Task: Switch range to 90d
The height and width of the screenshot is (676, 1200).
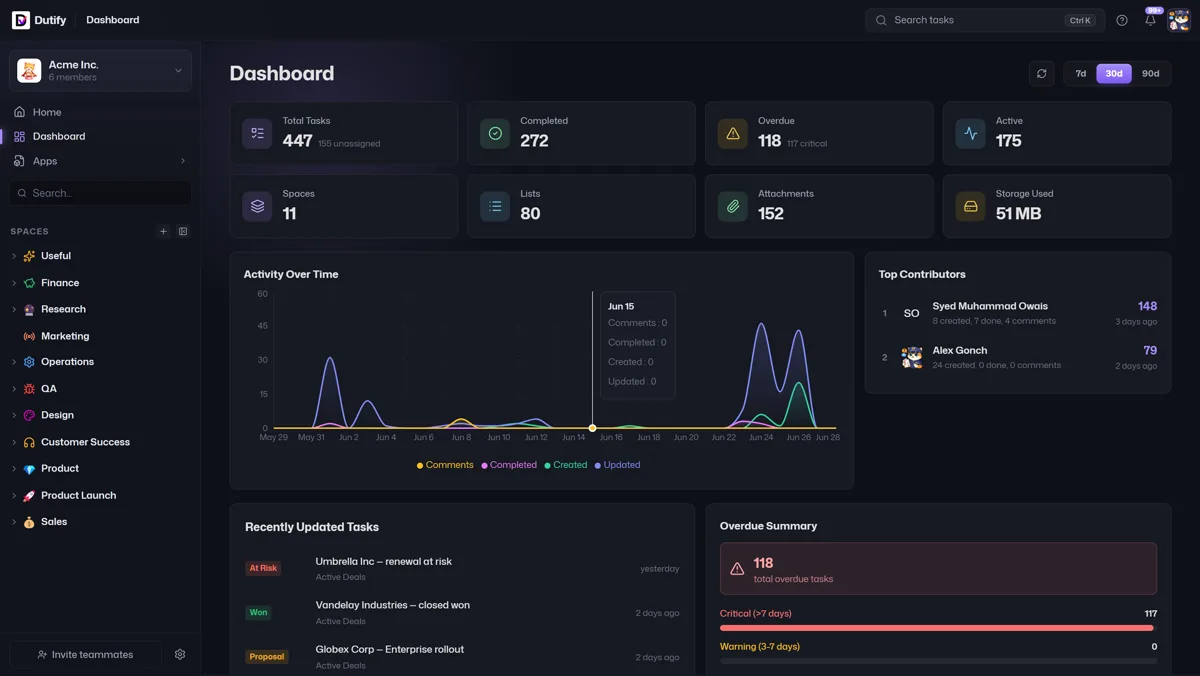Action: pos(1151,73)
